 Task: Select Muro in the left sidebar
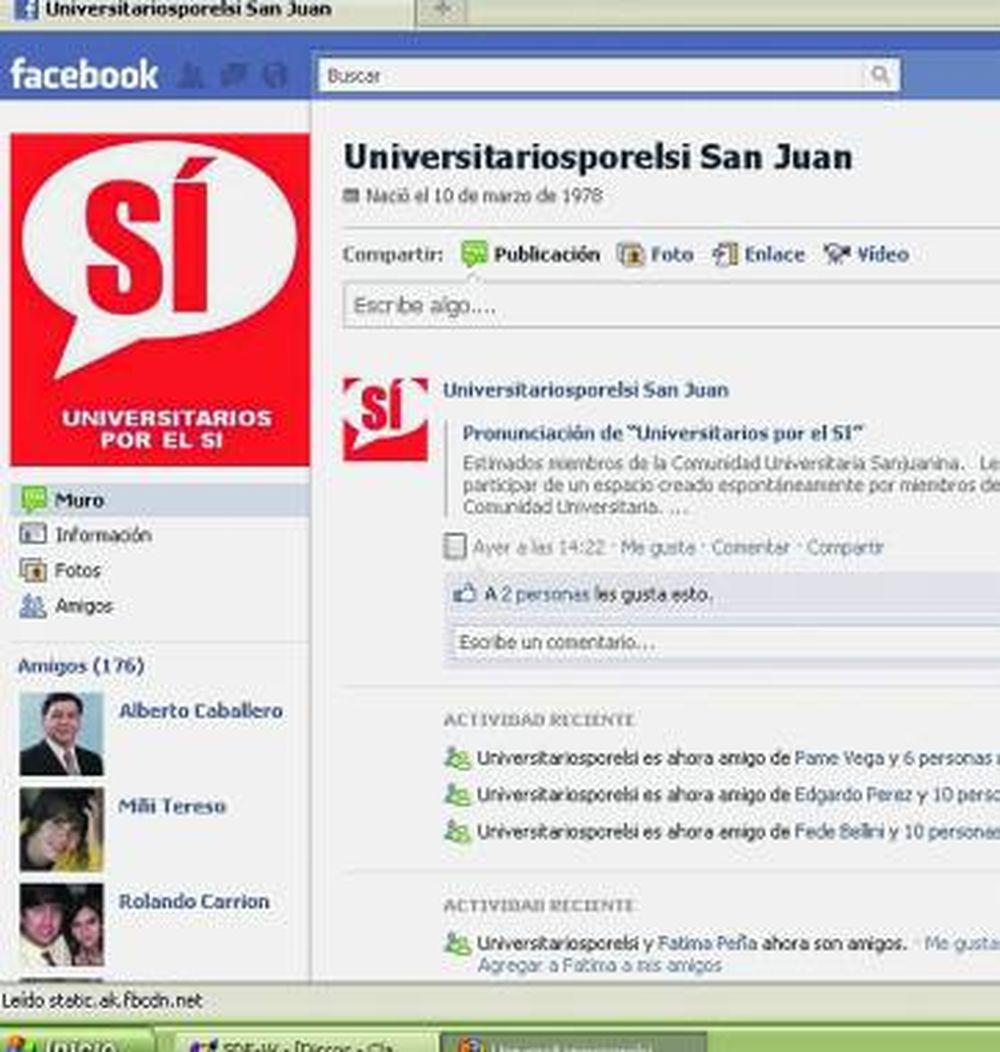(79, 500)
